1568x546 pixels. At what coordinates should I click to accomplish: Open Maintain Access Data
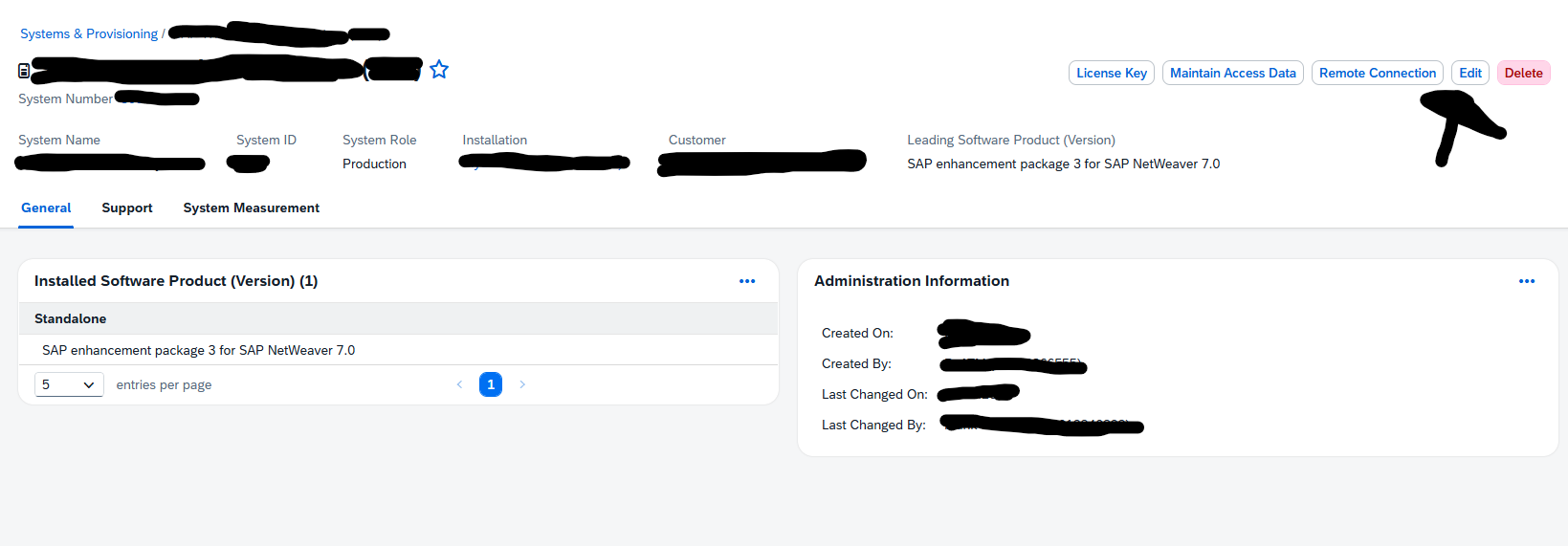coord(1232,73)
